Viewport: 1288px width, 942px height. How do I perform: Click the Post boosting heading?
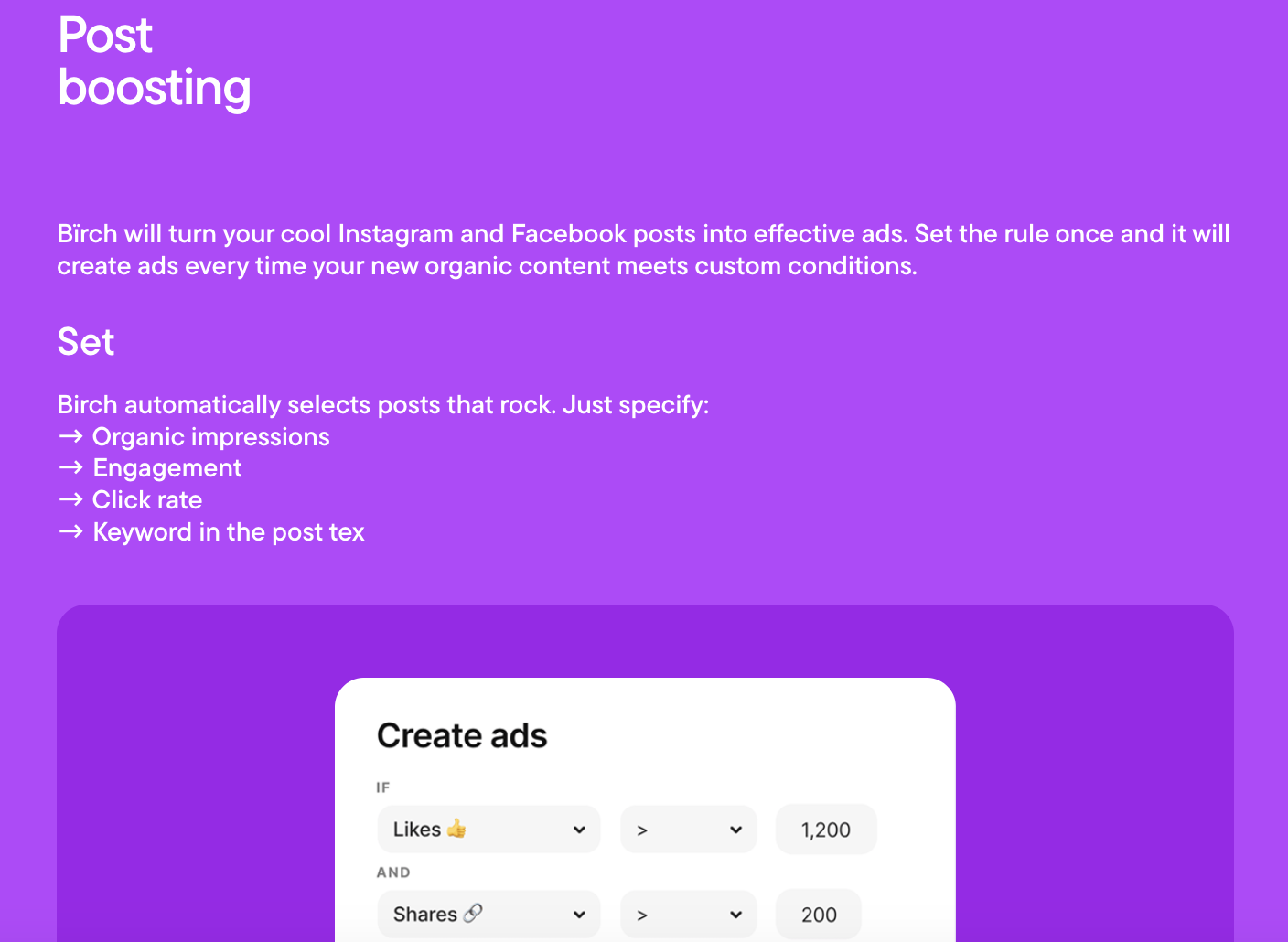click(x=154, y=61)
